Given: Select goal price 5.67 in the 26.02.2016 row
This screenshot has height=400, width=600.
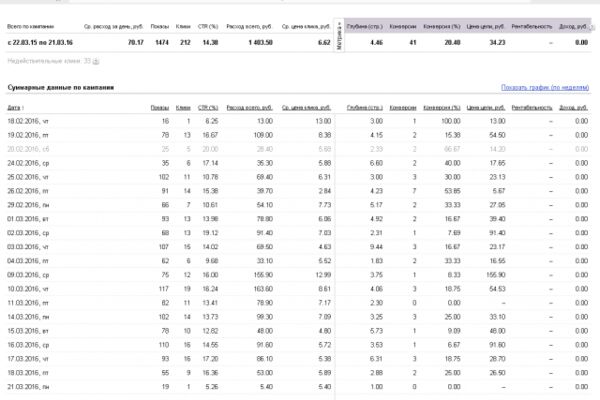Looking at the screenshot, I should tap(499, 191).
